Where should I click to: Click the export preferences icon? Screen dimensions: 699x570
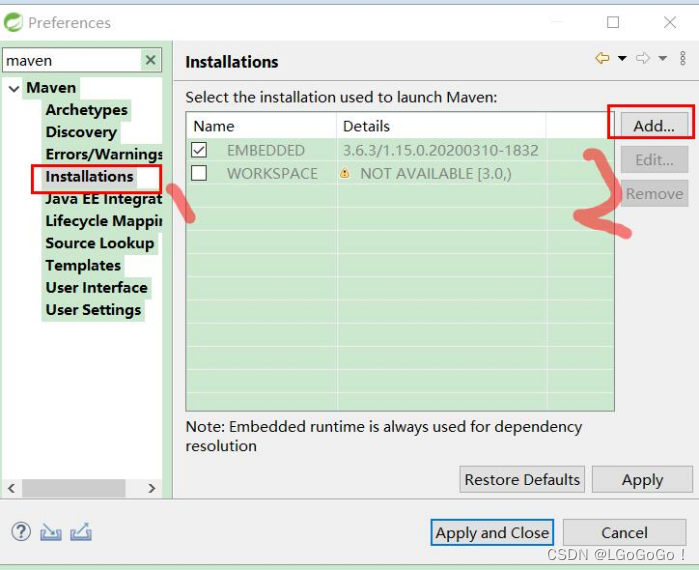click(81, 532)
